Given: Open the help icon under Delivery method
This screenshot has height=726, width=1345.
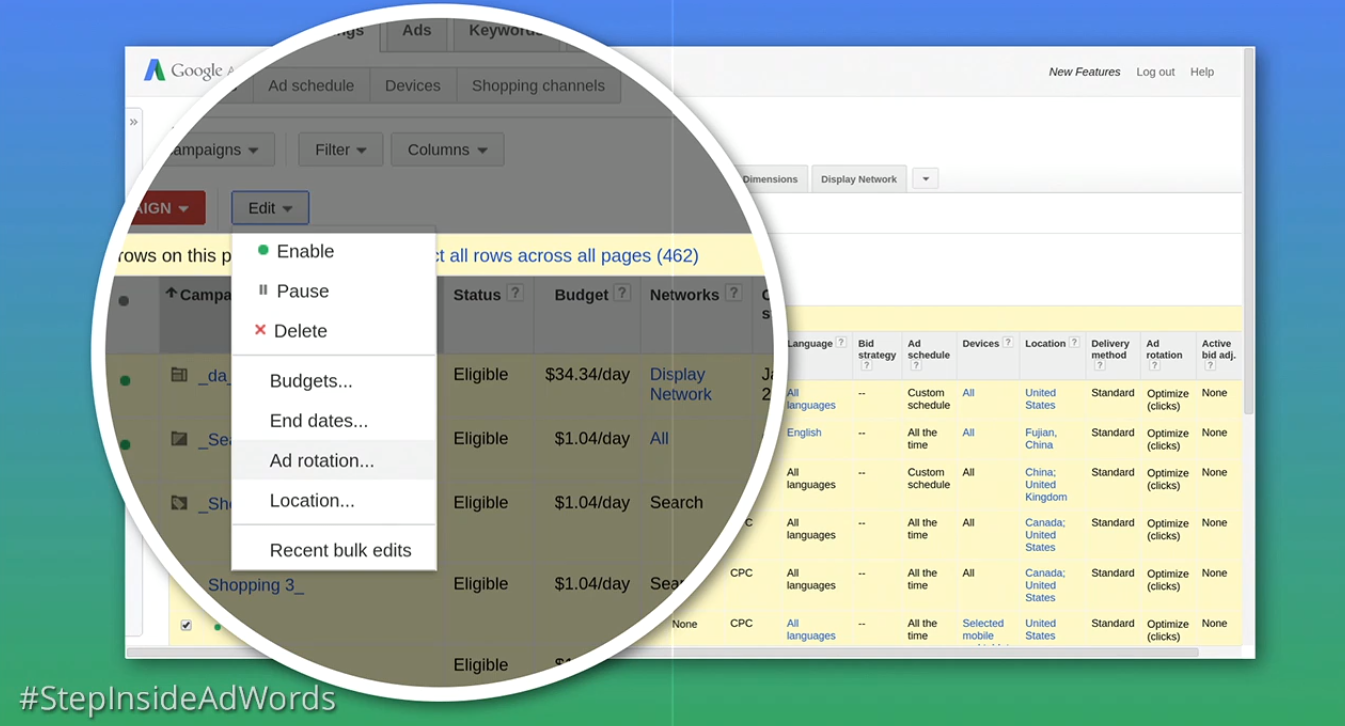Looking at the screenshot, I should coord(1099,366).
